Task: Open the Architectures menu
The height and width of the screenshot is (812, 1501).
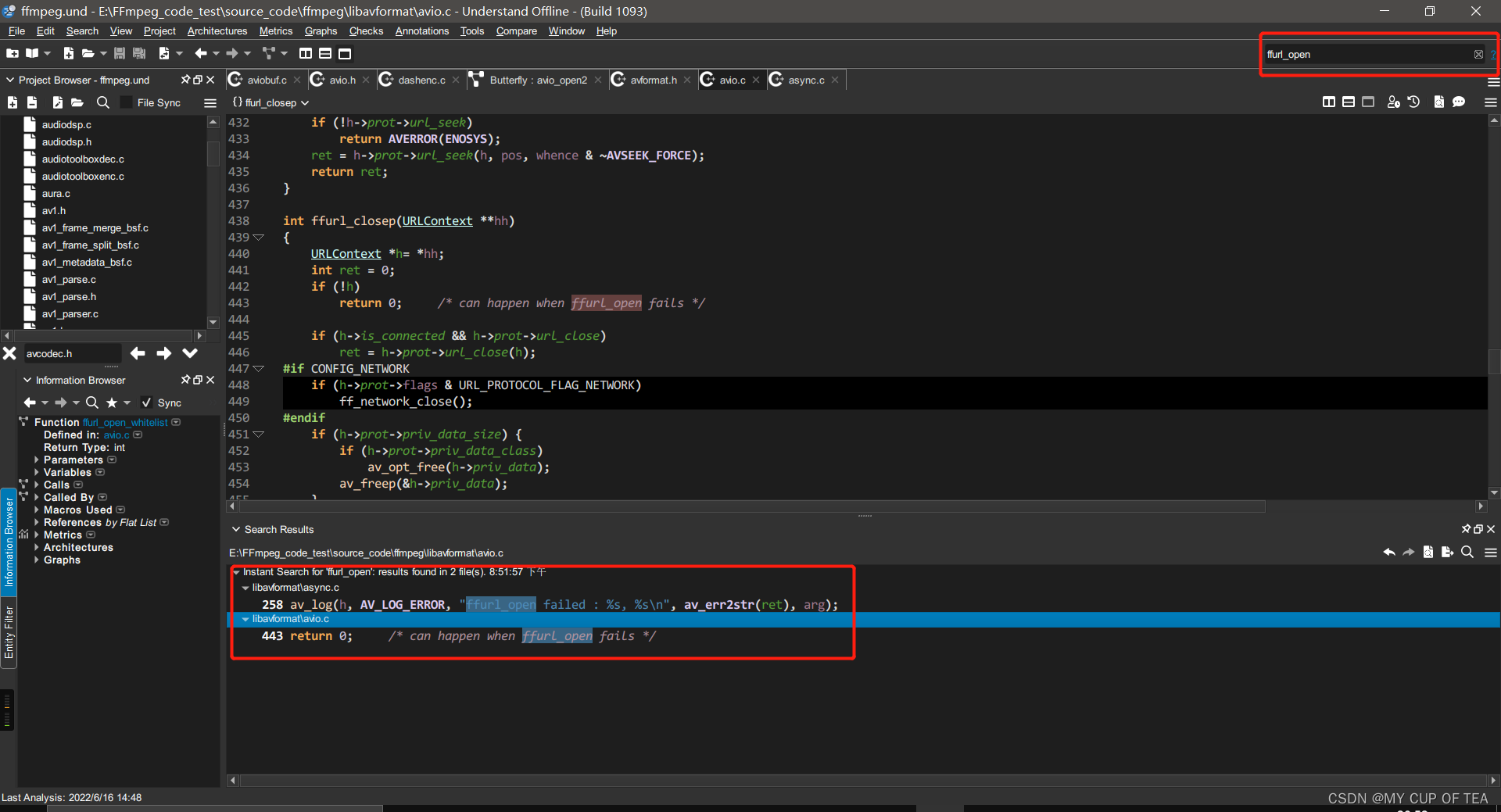Action: pos(217,31)
